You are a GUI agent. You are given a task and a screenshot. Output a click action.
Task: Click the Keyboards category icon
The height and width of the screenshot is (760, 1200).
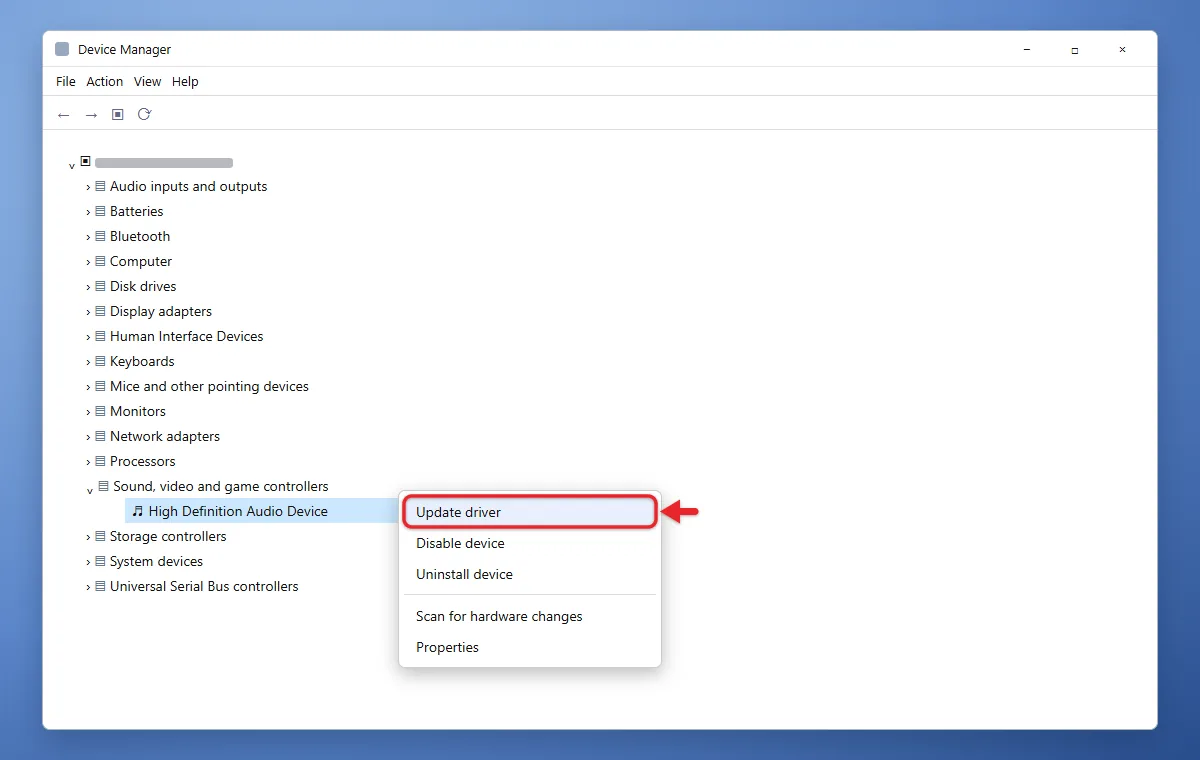pos(101,361)
